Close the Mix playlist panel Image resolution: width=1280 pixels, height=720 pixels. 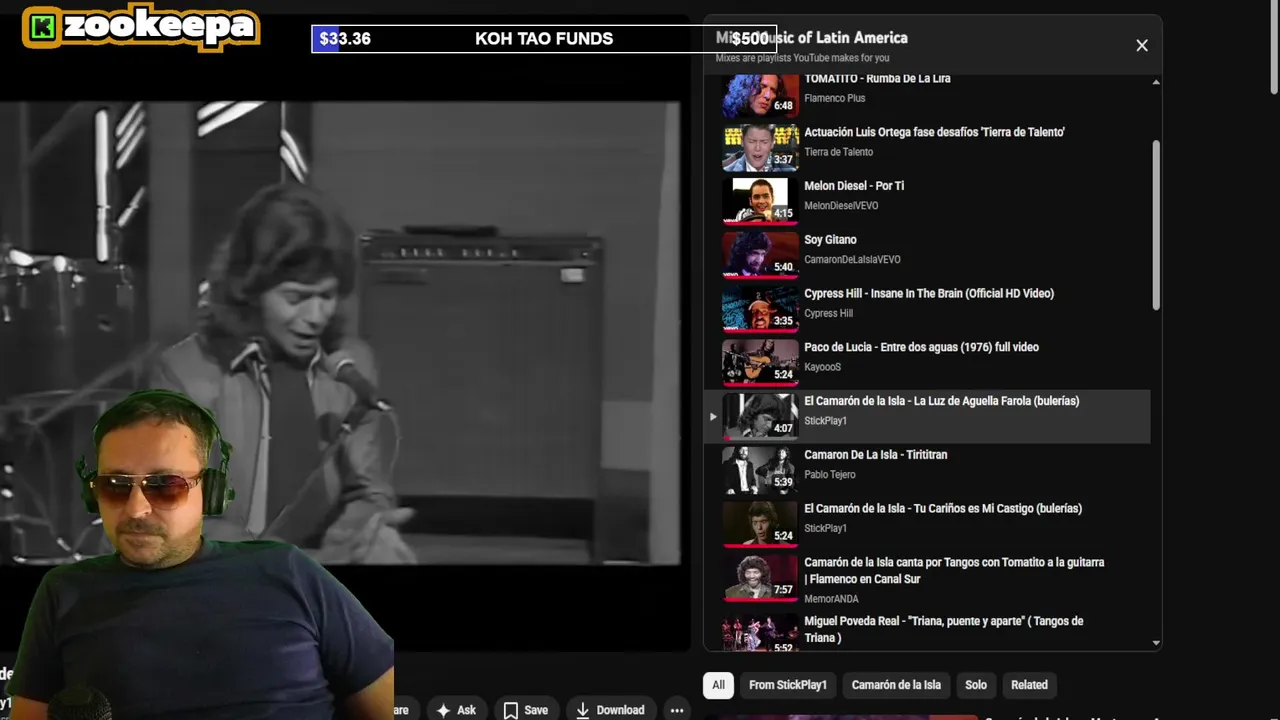click(1142, 45)
